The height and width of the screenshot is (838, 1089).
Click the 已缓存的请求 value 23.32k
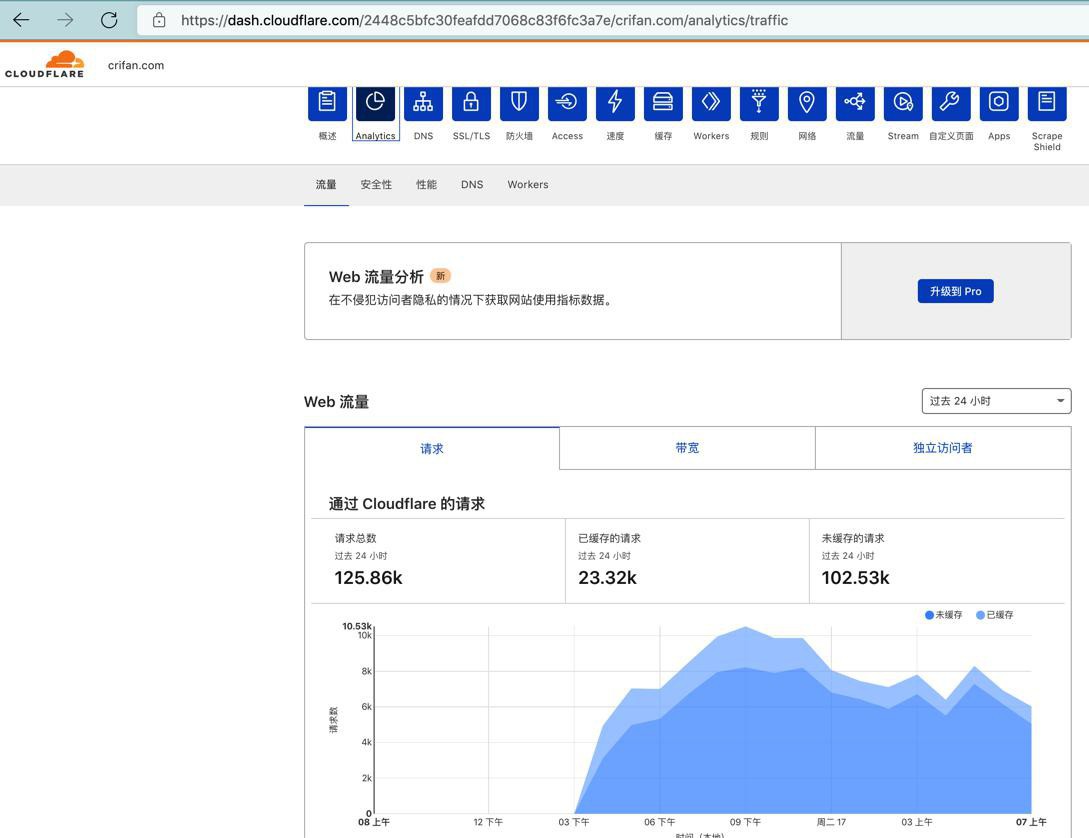tap(608, 578)
